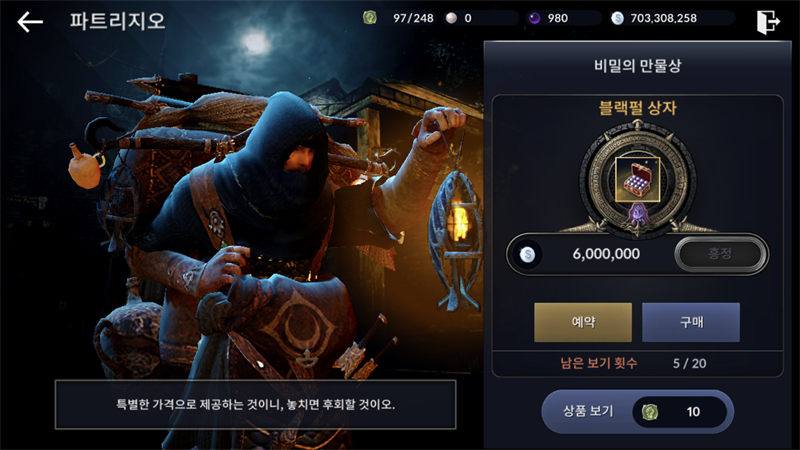Tap the silver coin icon in top bar
800x450 pixels.
click(x=617, y=18)
